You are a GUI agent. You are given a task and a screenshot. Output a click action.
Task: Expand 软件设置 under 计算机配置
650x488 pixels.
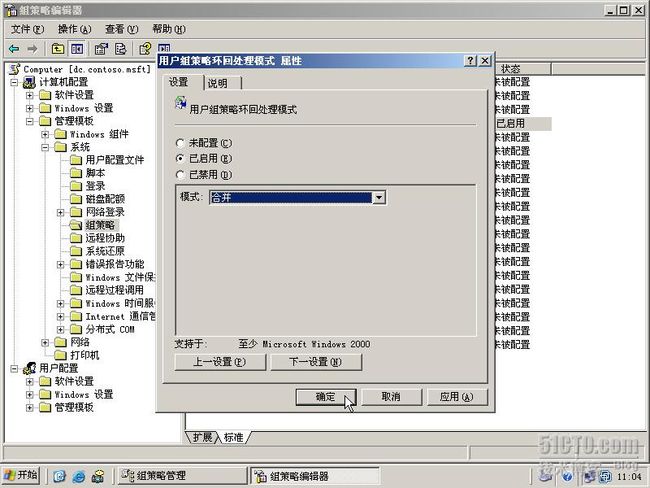29,95
